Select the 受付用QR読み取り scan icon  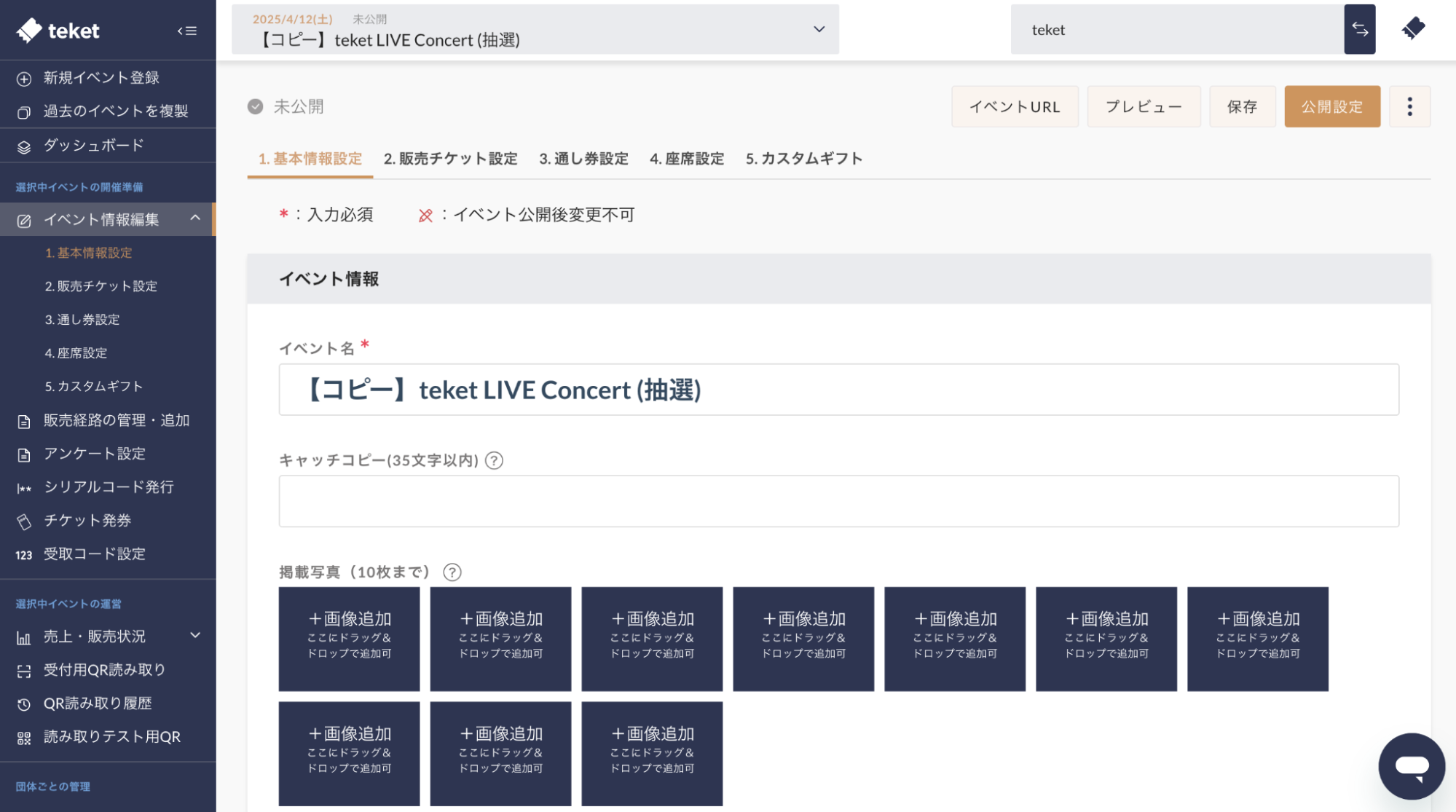click(23, 669)
